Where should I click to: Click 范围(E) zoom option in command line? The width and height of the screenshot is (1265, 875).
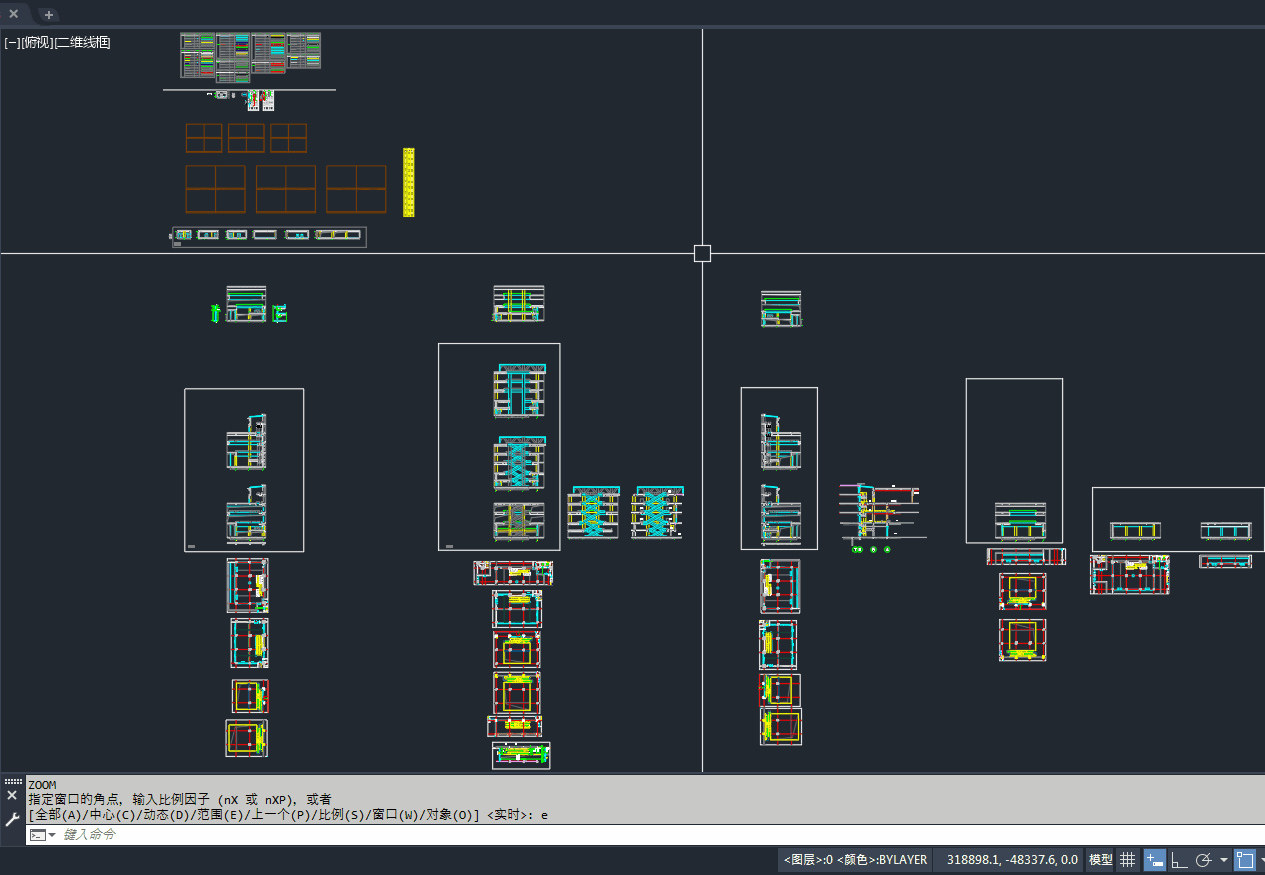(x=219, y=814)
